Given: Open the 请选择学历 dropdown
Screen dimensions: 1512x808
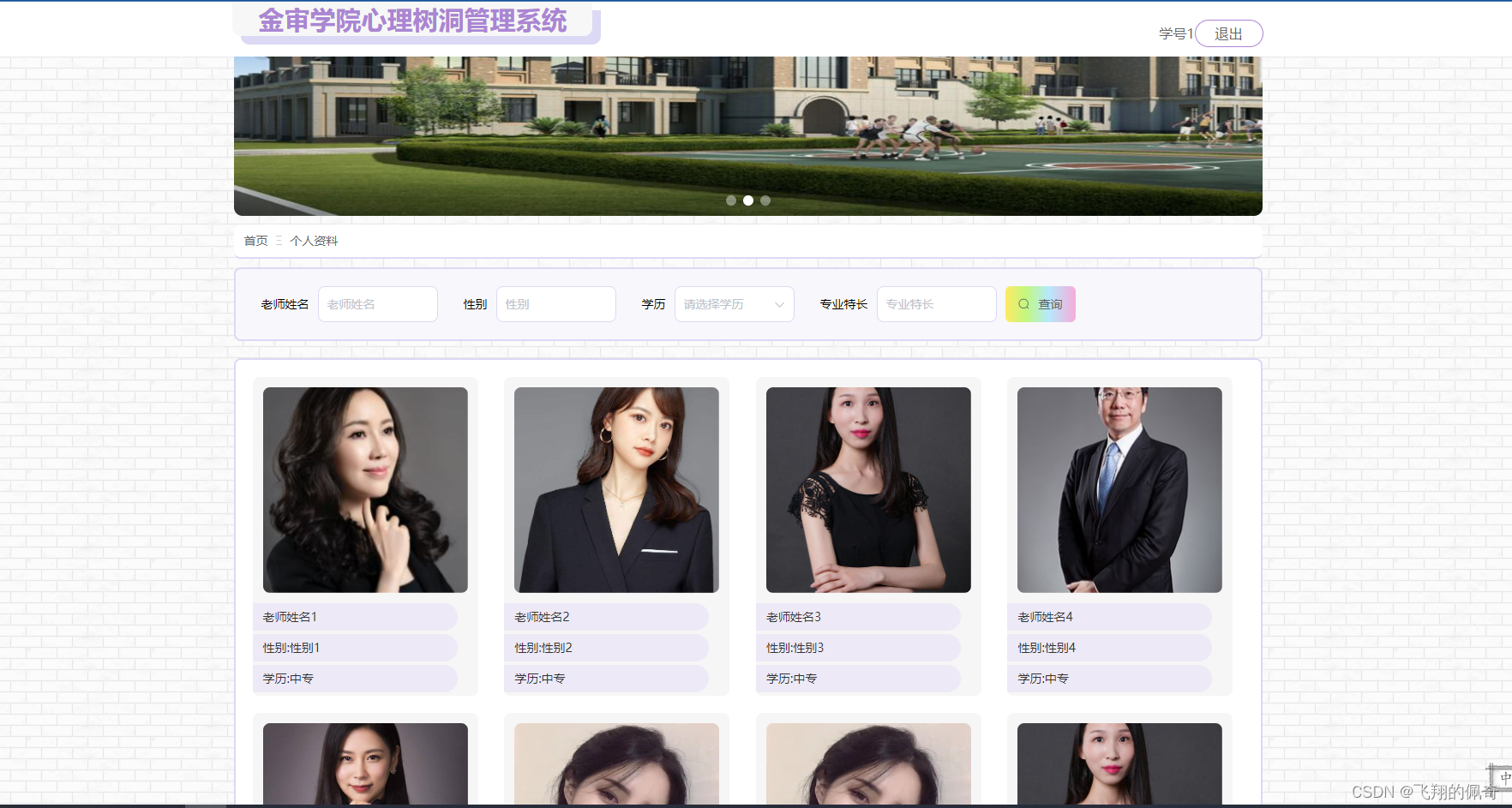Looking at the screenshot, I should [735, 304].
